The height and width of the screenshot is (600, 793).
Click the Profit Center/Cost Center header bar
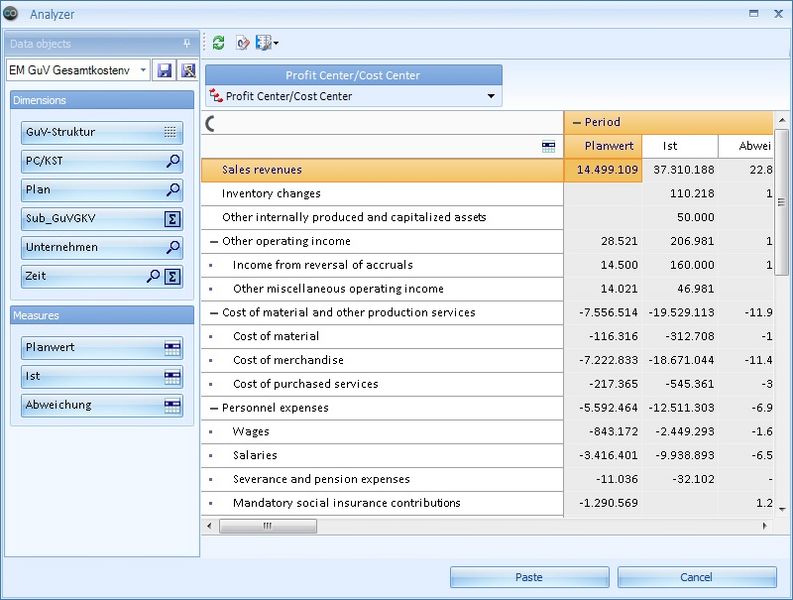click(354, 75)
